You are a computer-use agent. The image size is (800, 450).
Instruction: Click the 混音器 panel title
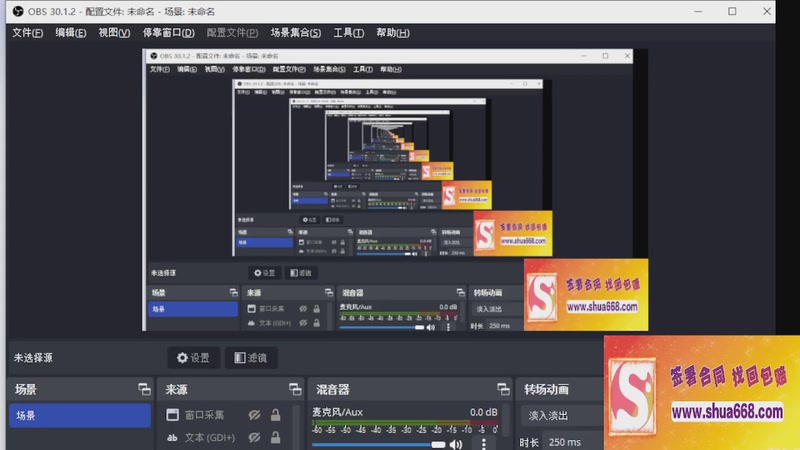333,390
